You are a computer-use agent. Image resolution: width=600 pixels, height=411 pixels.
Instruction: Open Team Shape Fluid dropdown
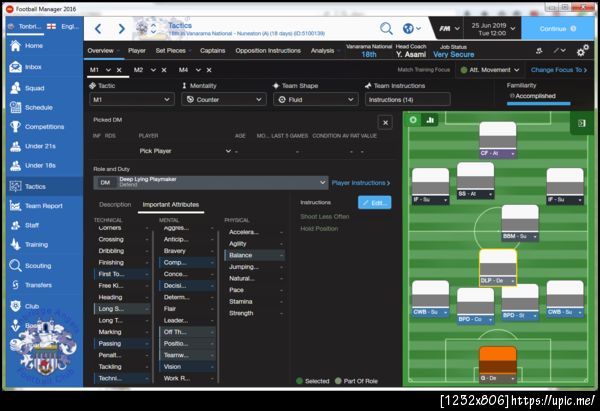click(316, 99)
